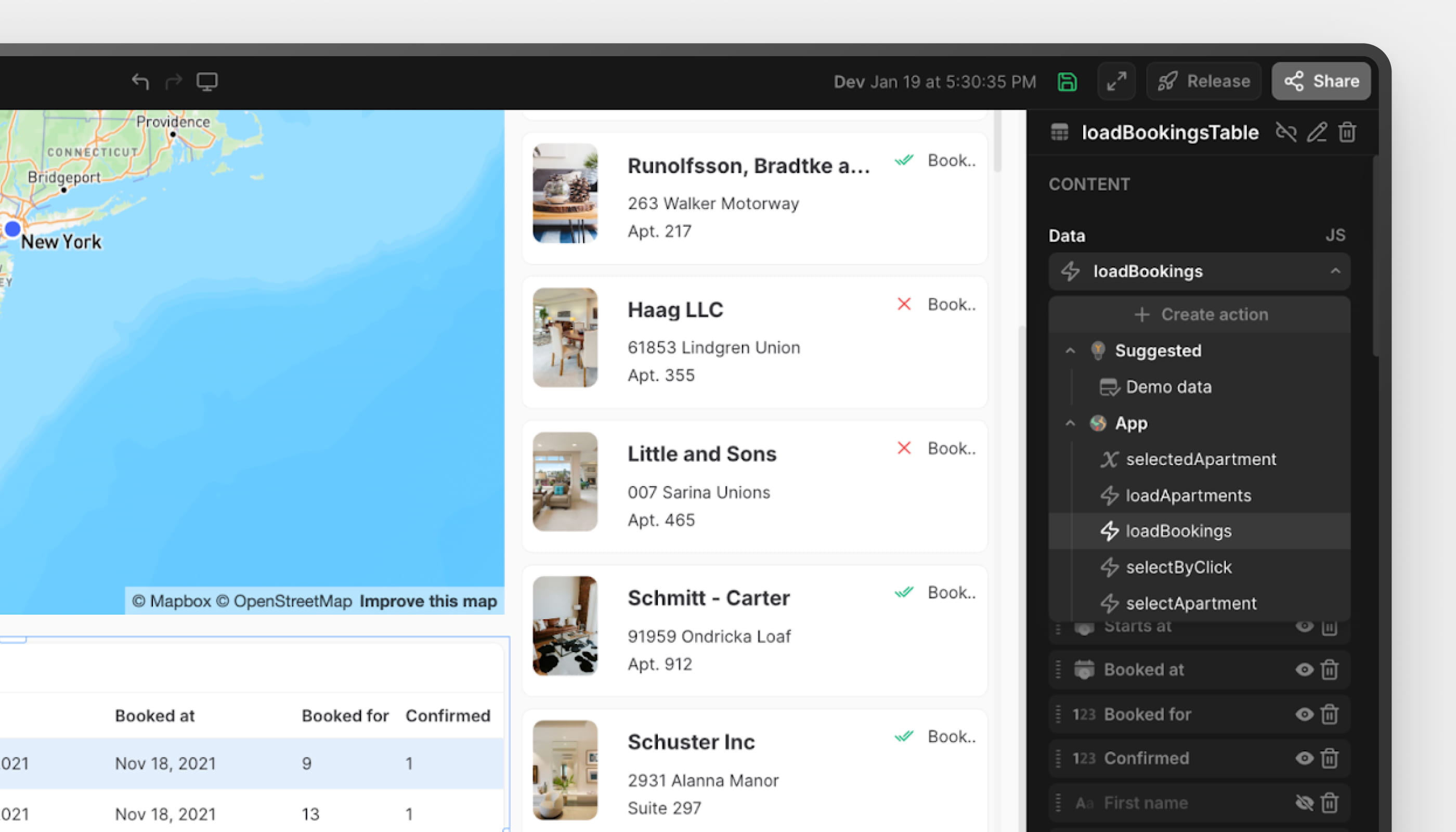Screen dimensions: 1456x832
Task: Collapse the App group
Action: point(1070,423)
